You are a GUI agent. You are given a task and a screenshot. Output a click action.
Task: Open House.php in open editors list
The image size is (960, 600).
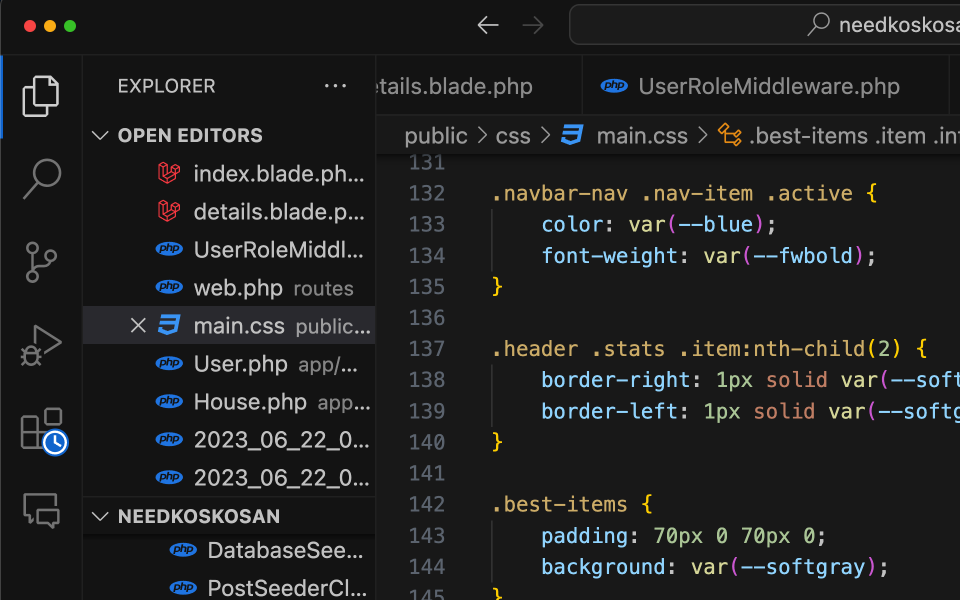(x=250, y=402)
